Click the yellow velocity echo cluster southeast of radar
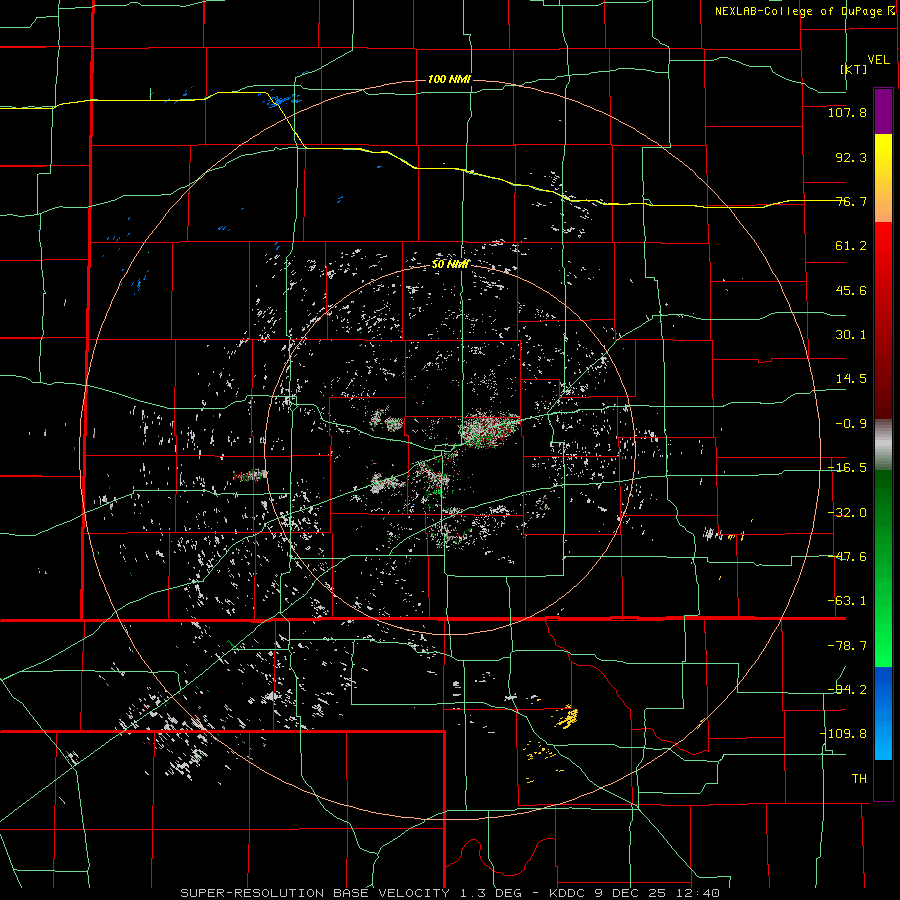900x900 pixels. 567,717
